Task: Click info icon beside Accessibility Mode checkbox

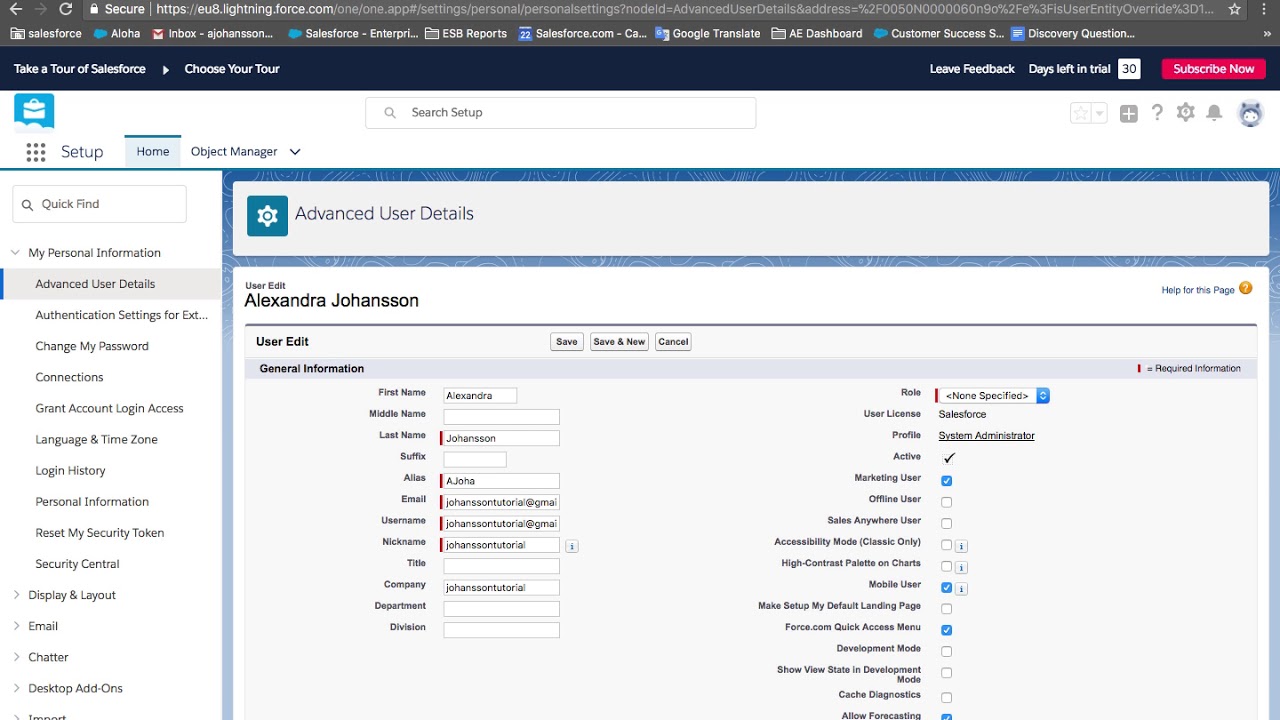Action: [961, 546]
